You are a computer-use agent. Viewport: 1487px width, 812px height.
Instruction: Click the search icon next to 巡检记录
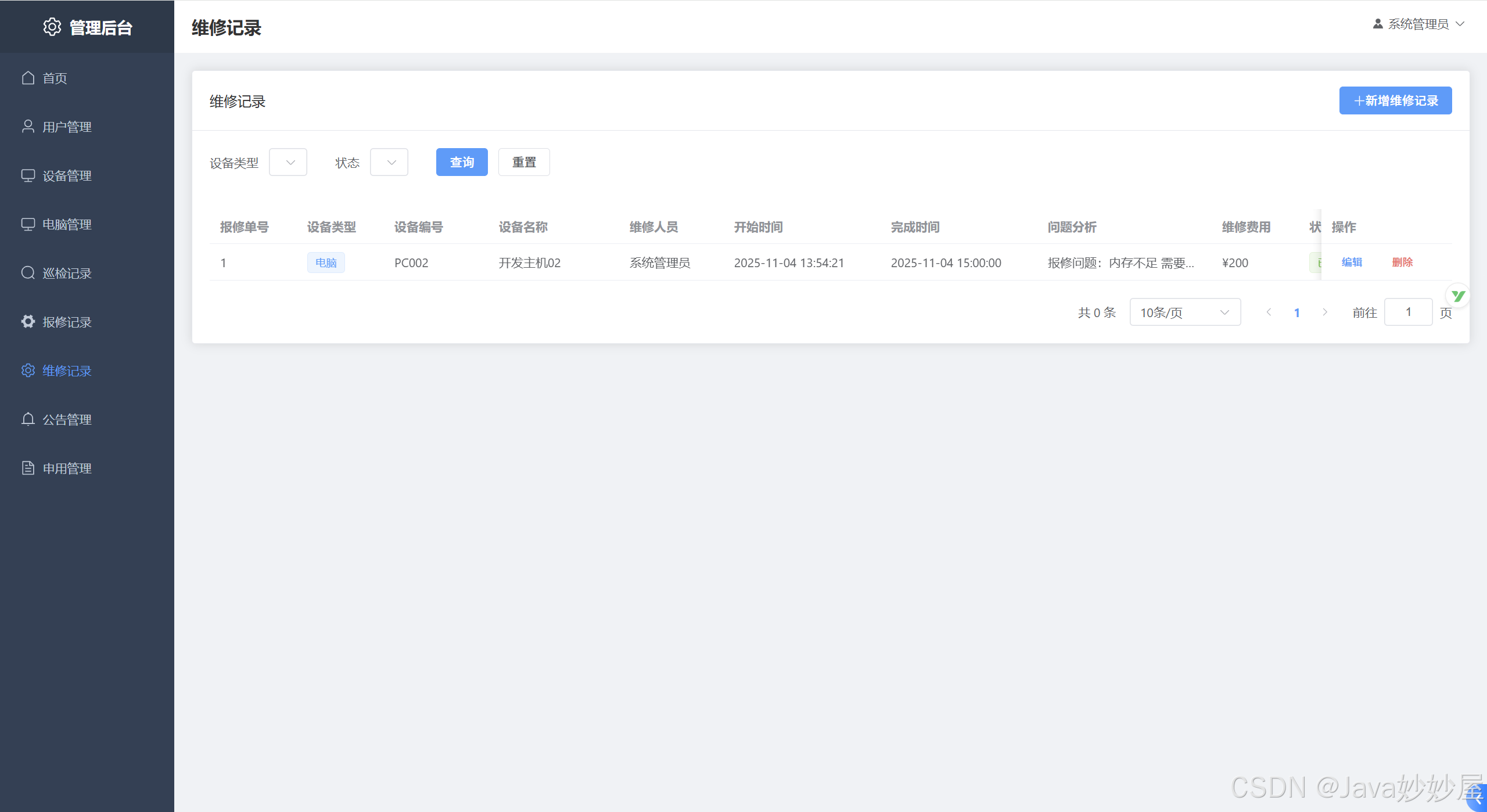(x=28, y=273)
